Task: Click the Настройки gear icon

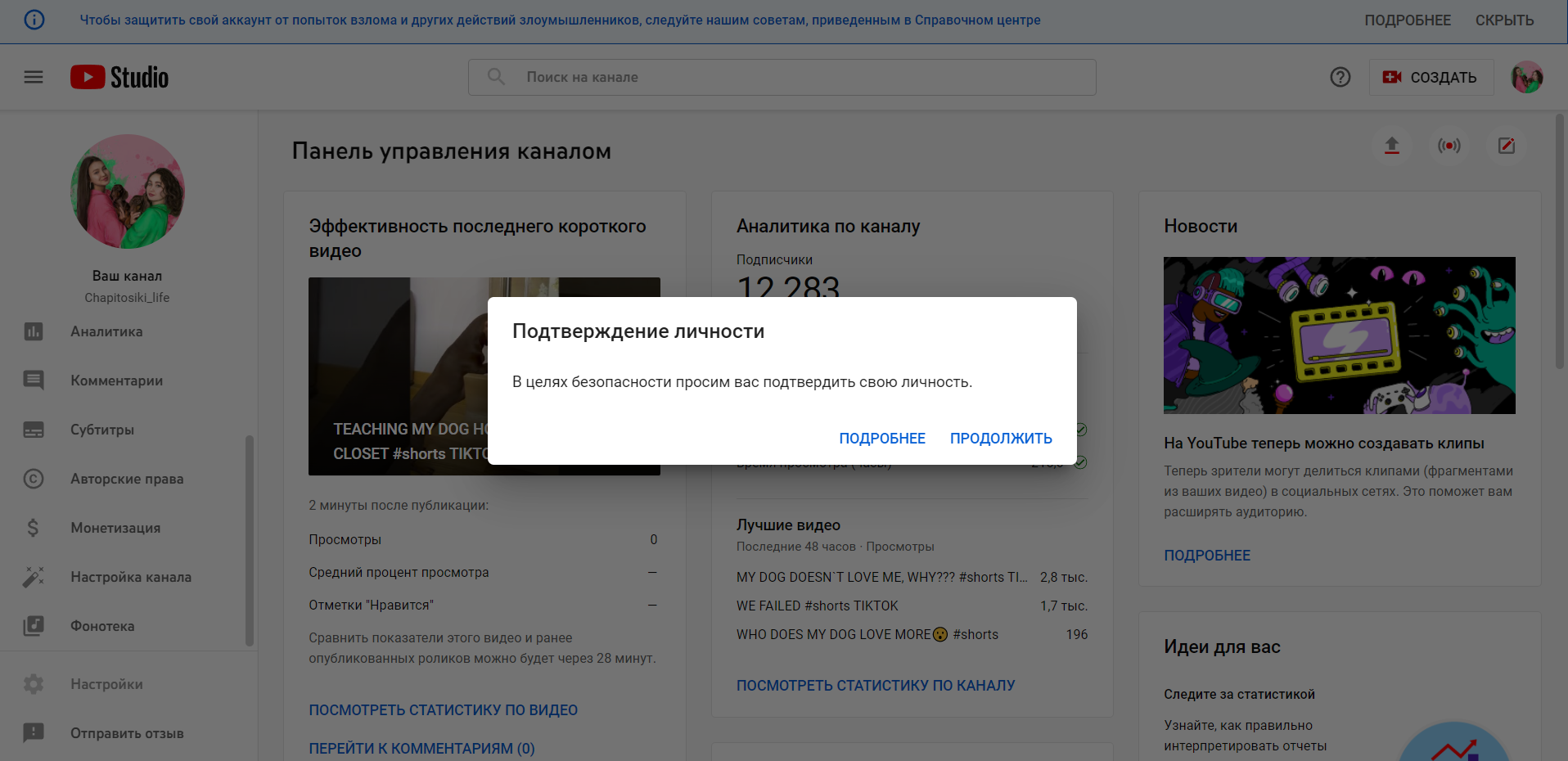Action: click(x=34, y=684)
